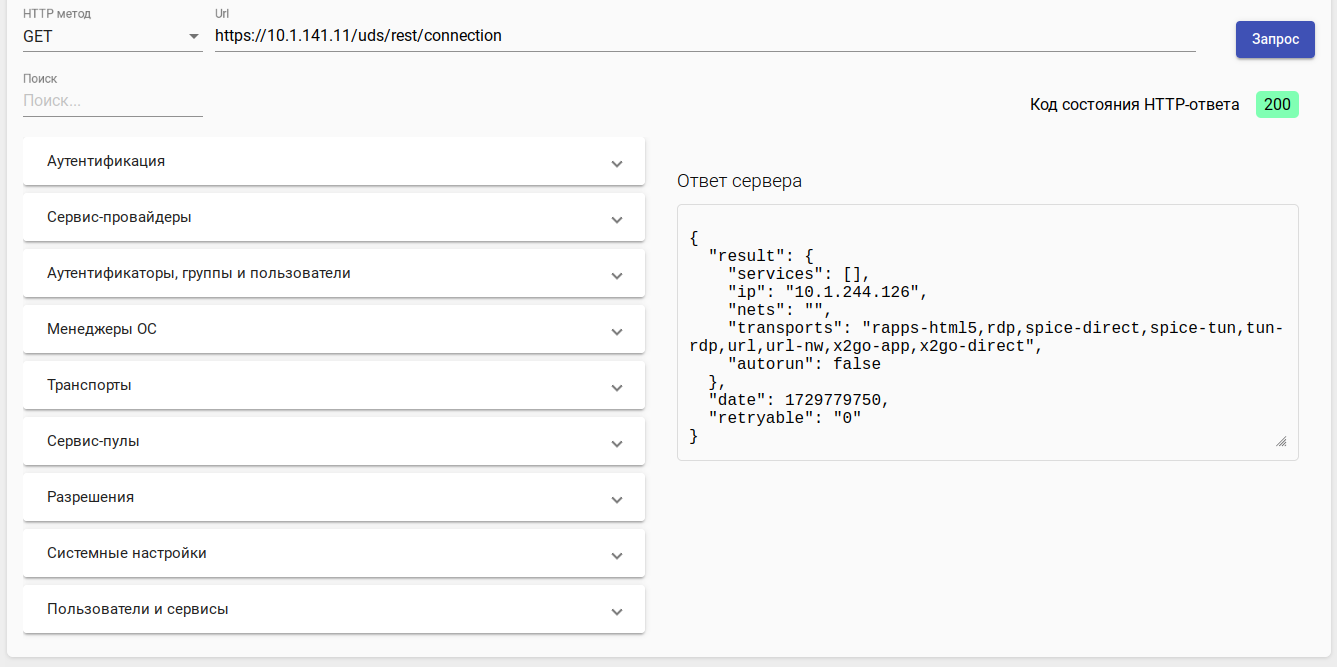Click the chevron beside Системные настройки
Screen dimensions: 1337x667
(617, 556)
